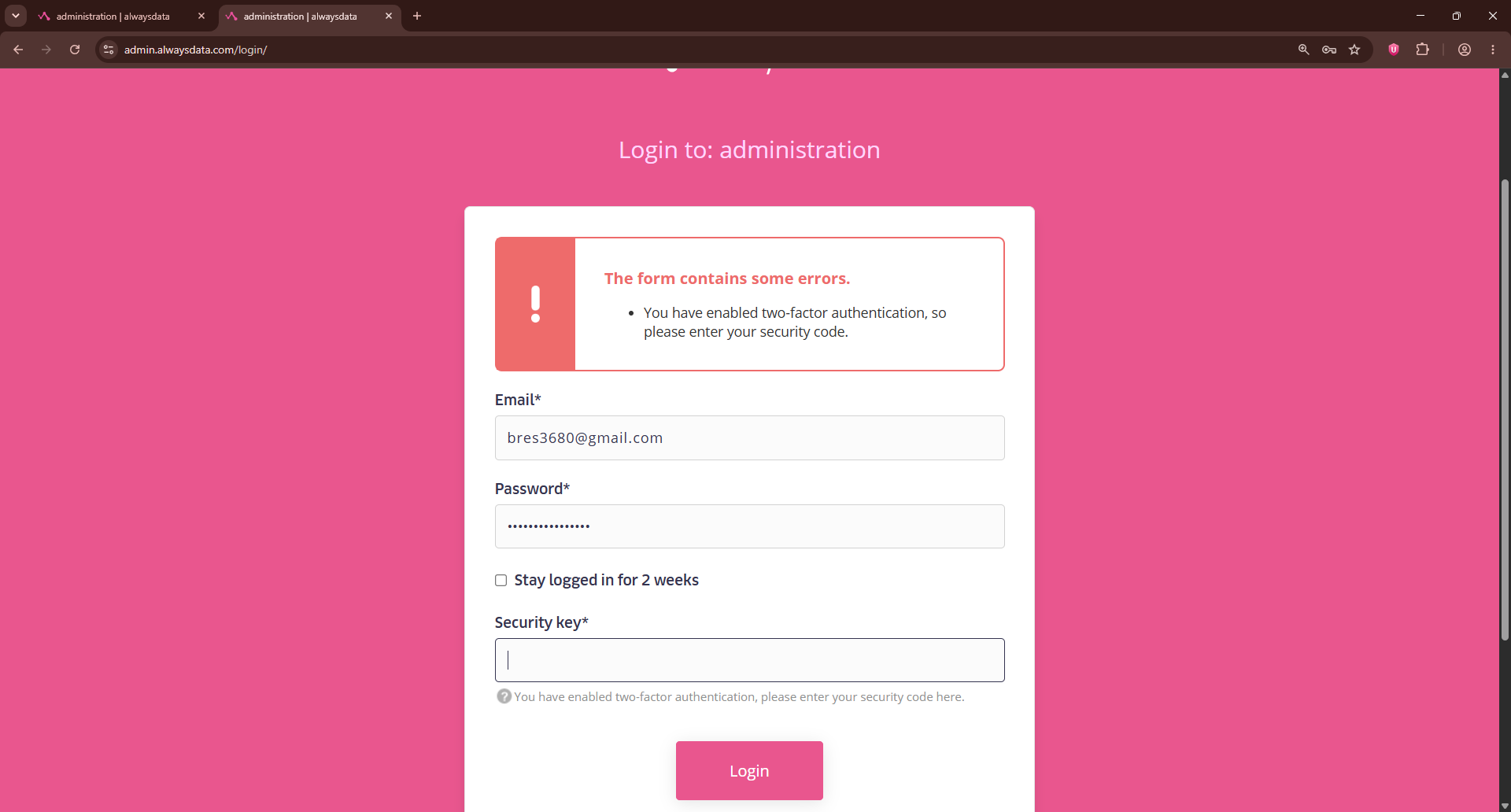Open the zoom magnifier icon in address bar

[x=1304, y=50]
